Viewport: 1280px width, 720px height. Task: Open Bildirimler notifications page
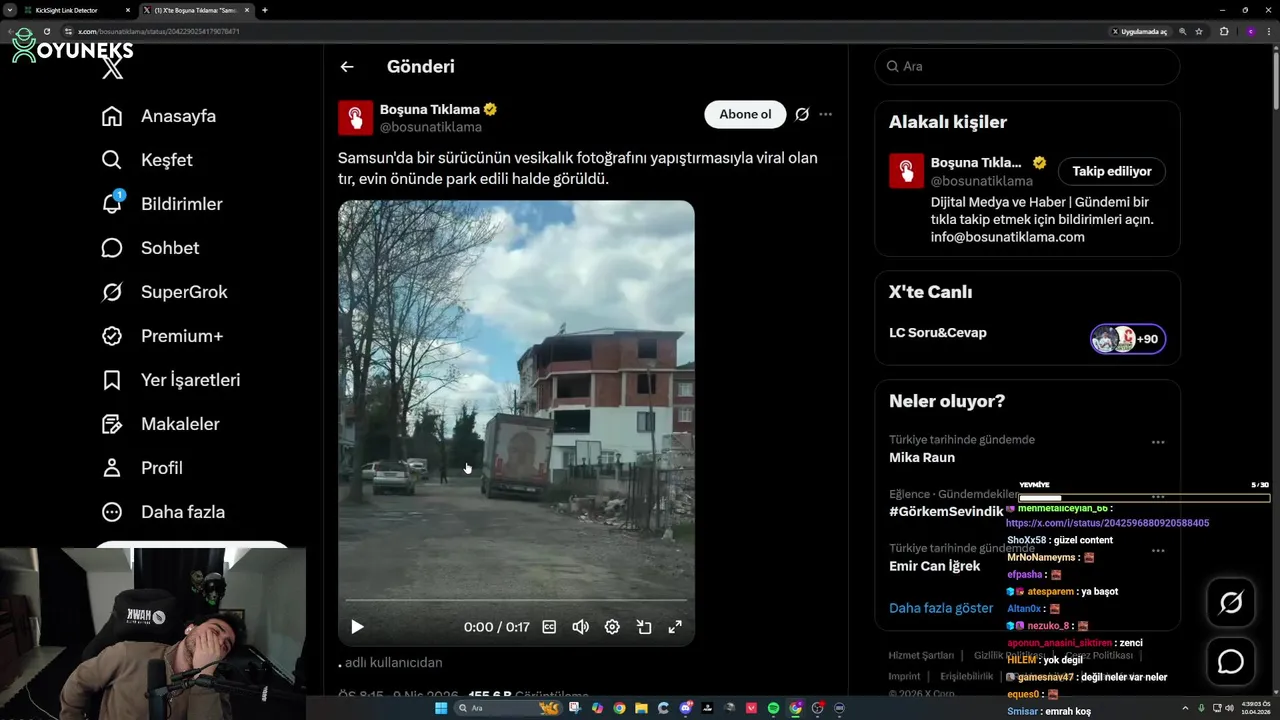tap(162, 204)
